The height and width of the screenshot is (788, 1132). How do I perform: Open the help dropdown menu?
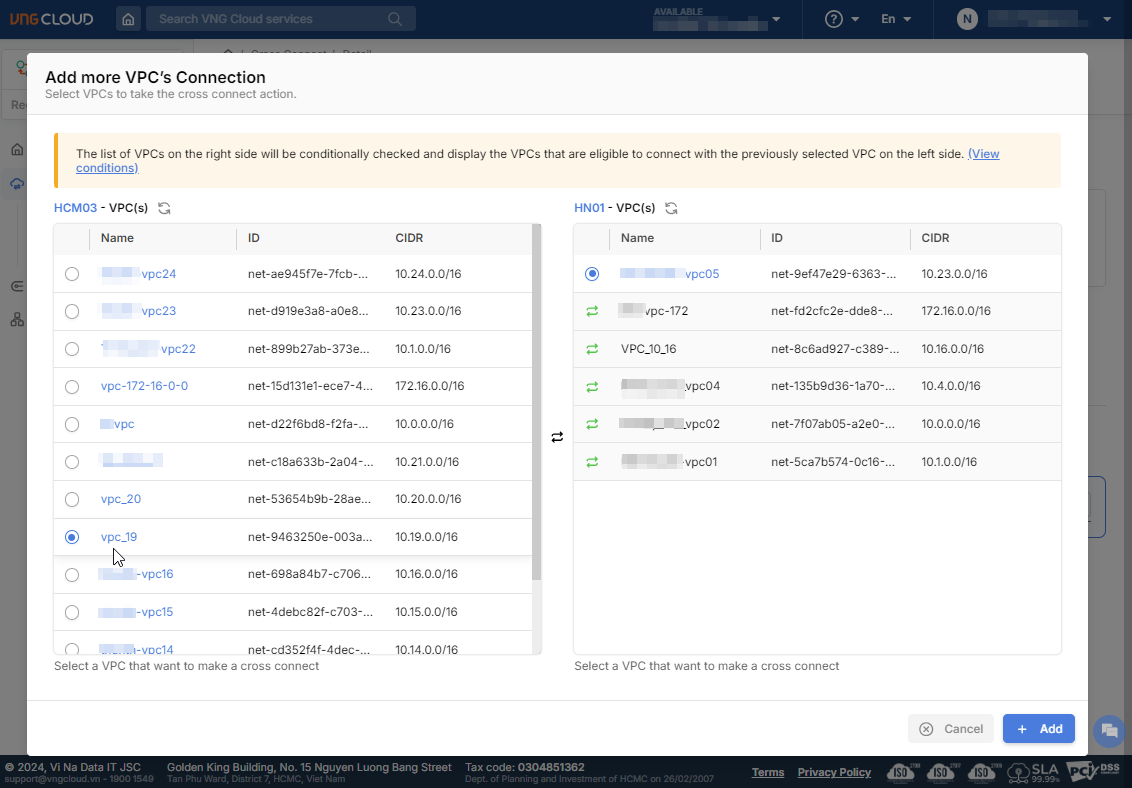click(842, 19)
